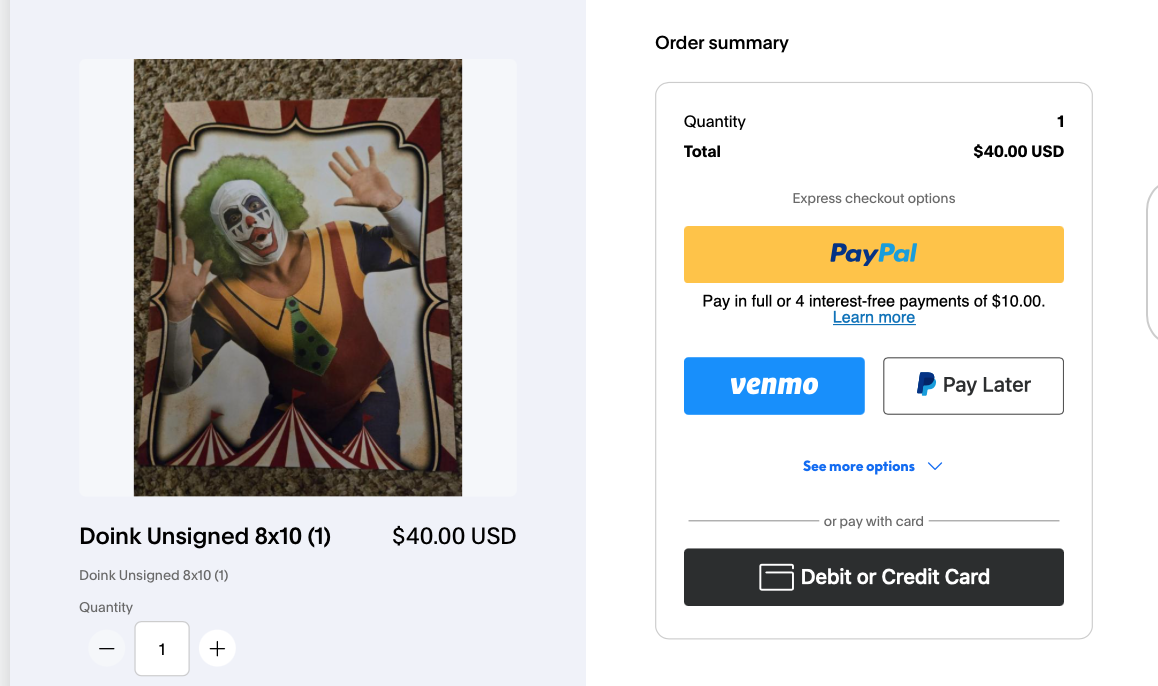The width and height of the screenshot is (1158, 686).
Task: Increase quantity with the plus button
Action: [x=217, y=648]
